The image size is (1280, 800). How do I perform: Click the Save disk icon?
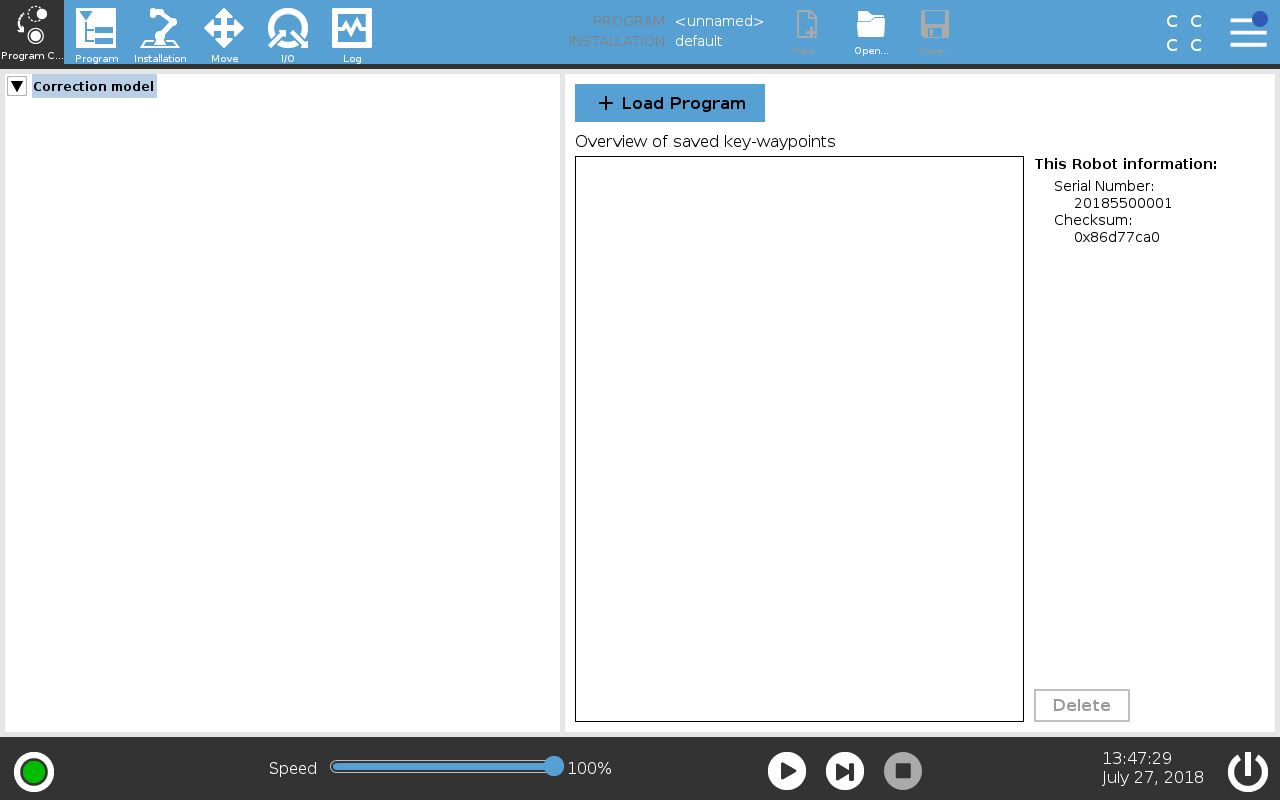click(x=934, y=31)
